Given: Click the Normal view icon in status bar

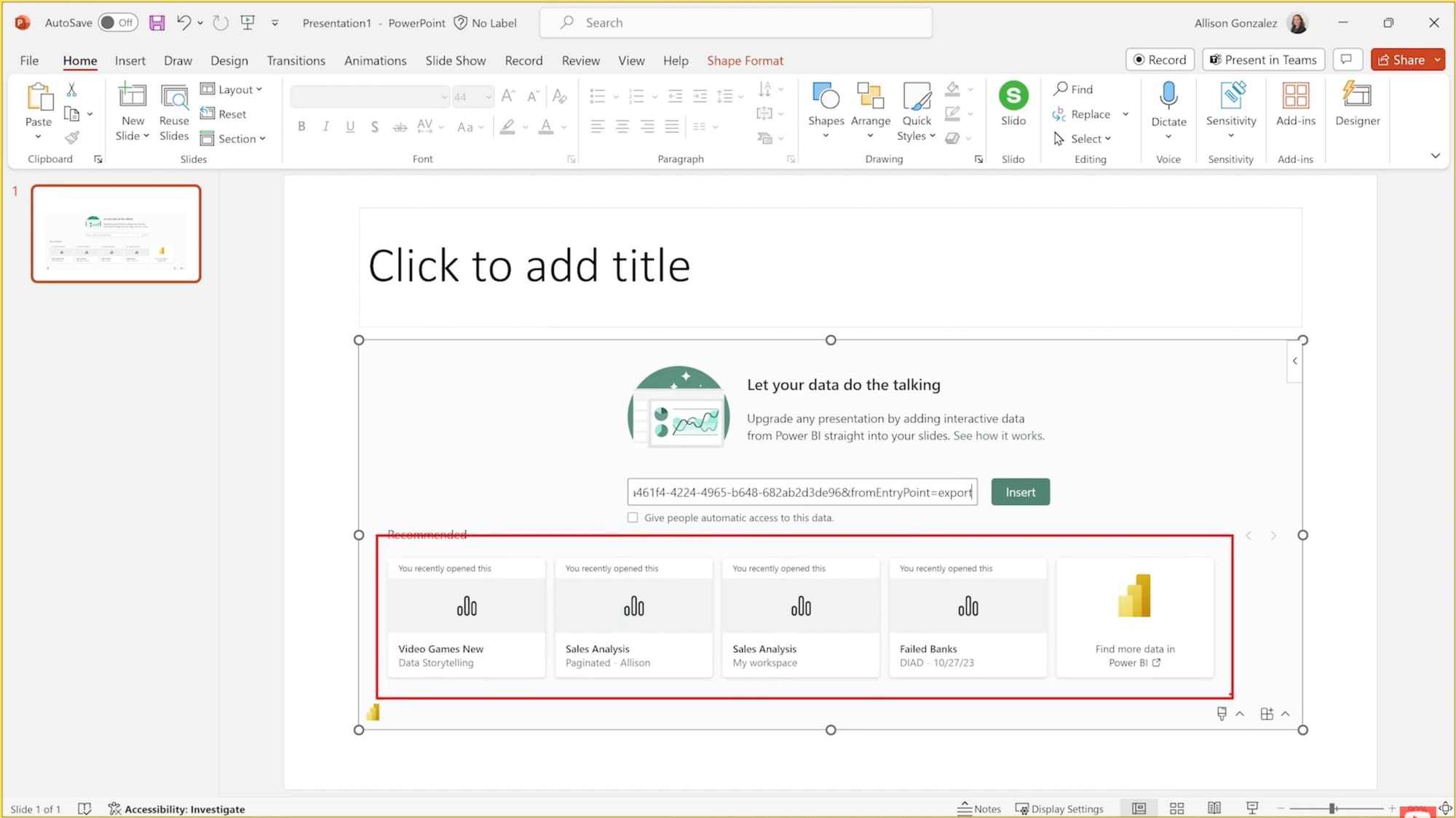Looking at the screenshot, I should pos(1139,809).
